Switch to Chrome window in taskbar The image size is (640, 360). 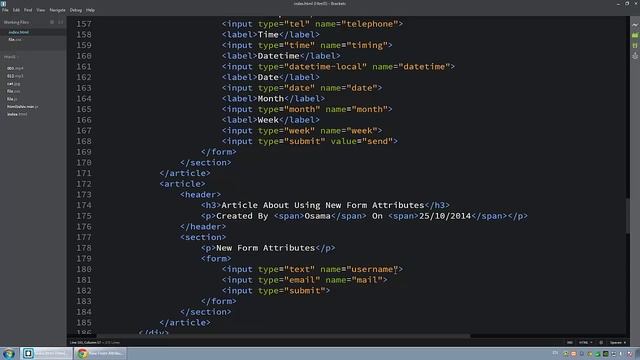point(100,353)
